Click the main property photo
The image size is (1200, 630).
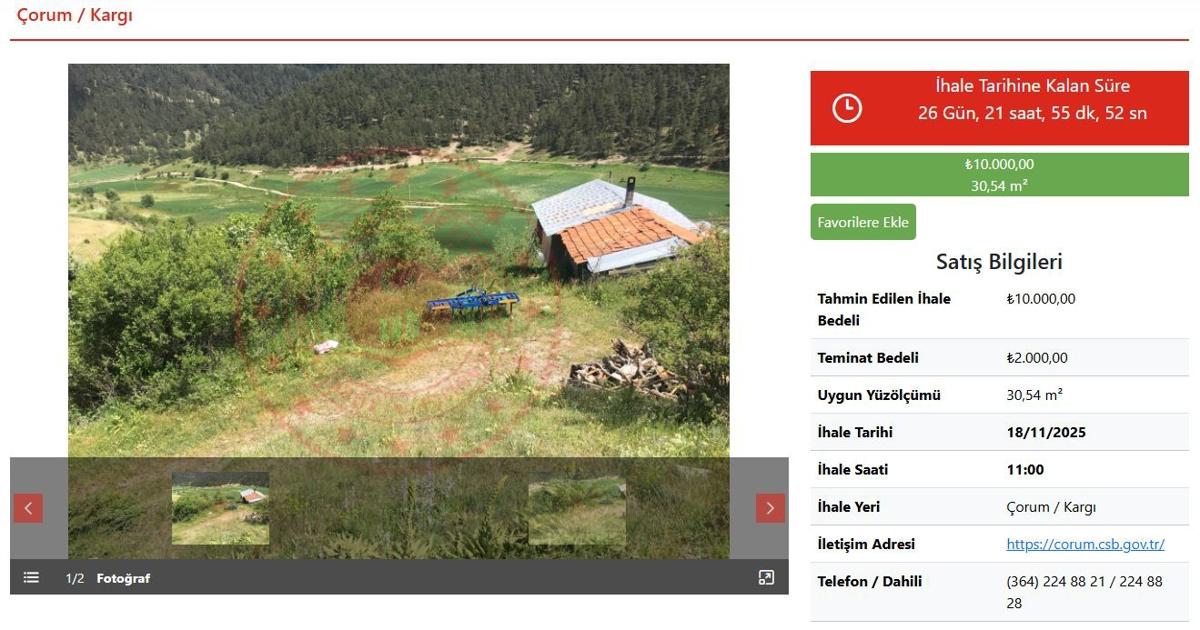[399, 260]
